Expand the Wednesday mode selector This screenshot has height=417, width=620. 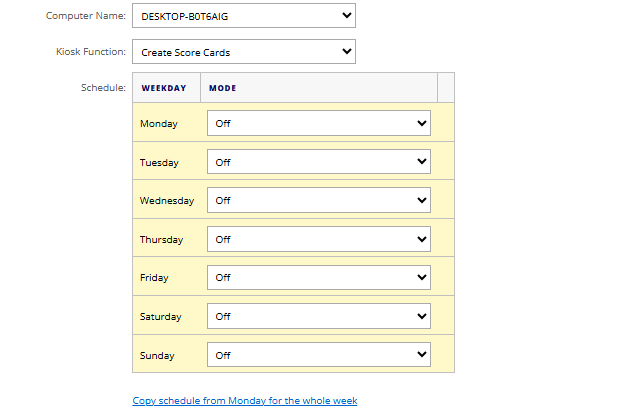(x=318, y=200)
